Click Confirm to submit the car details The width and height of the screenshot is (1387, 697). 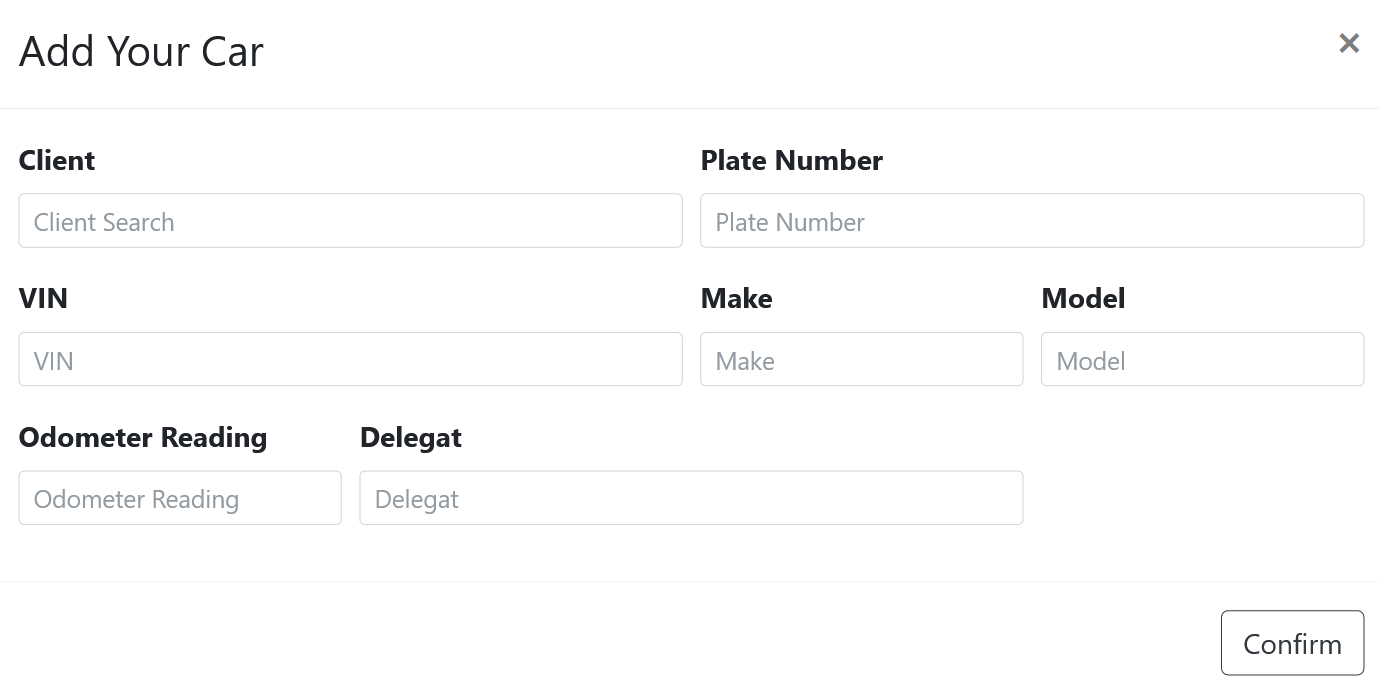1292,642
